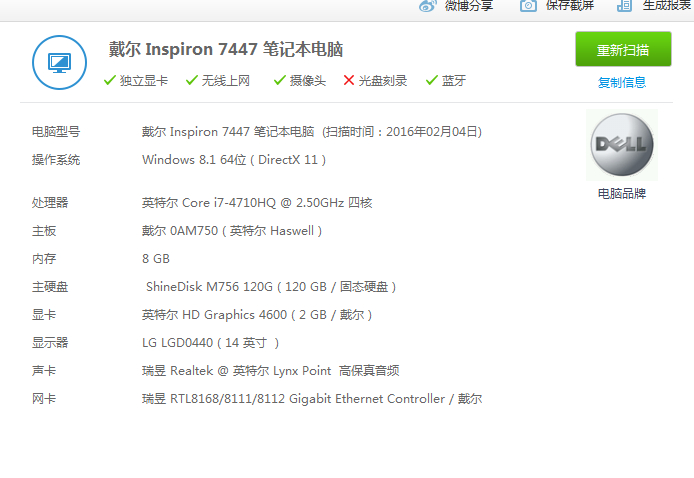Click the 主板 label
Image resolution: width=694 pixels, height=478 pixels.
tap(44, 231)
